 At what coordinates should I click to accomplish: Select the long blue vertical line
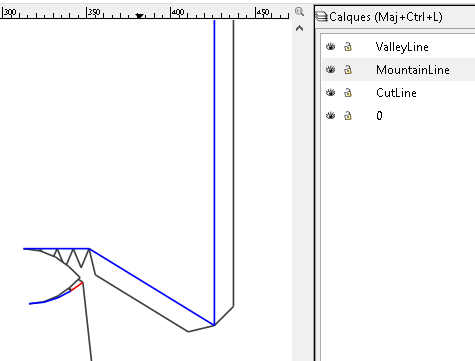click(214, 167)
